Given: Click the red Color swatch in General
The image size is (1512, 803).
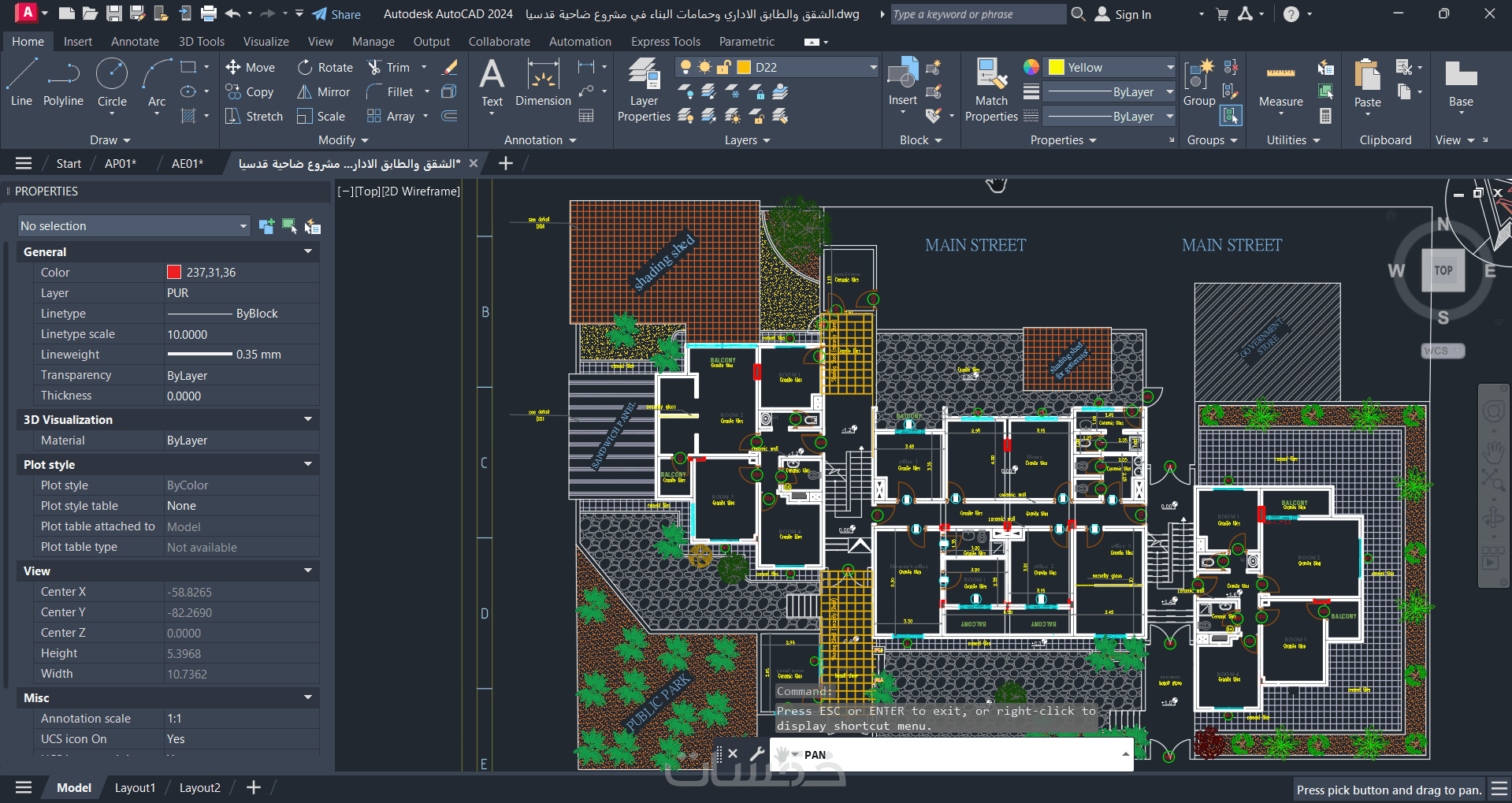Looking at the screenshot, I should tap(174, 273).
